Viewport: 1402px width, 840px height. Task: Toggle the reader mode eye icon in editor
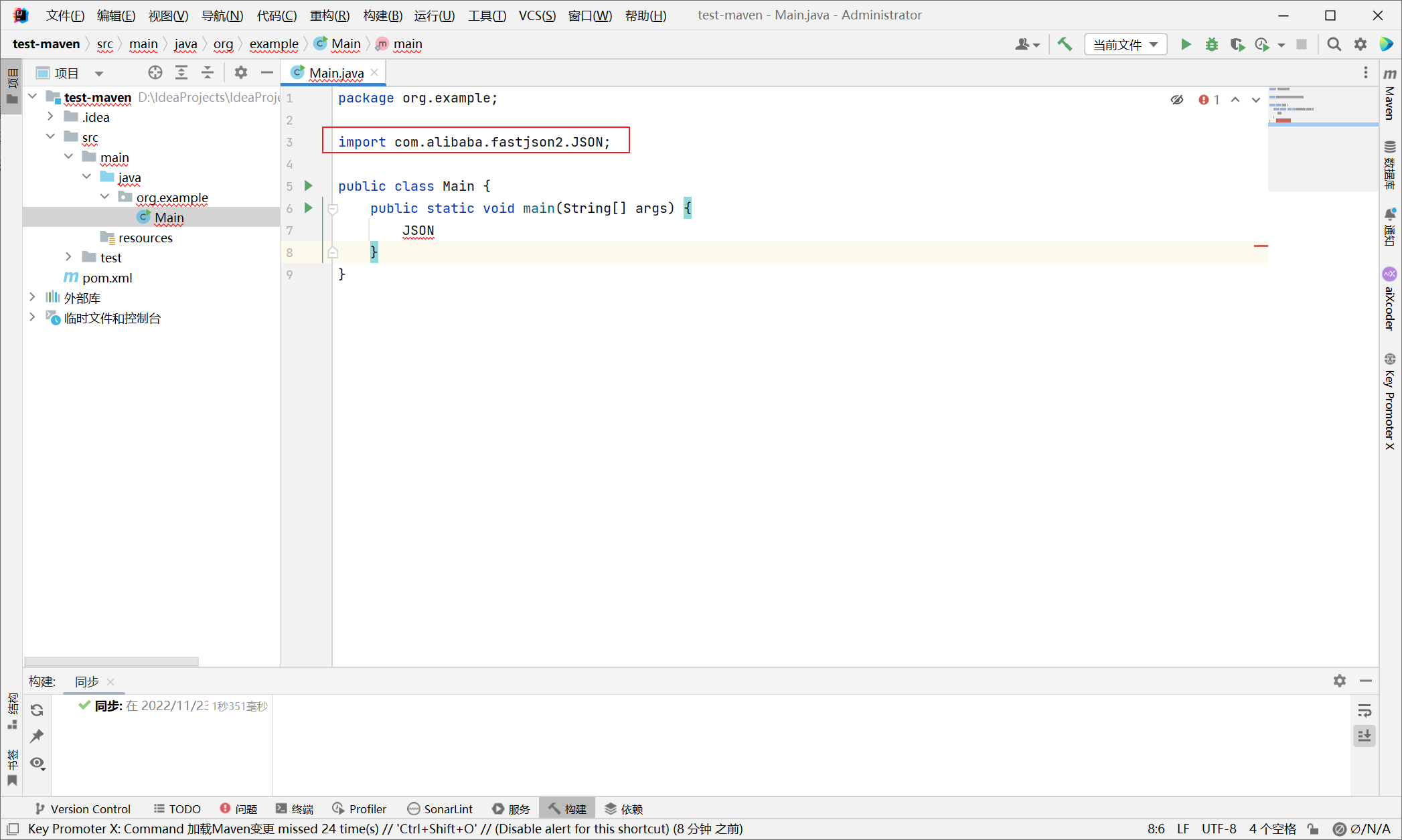coord(1176,100)
